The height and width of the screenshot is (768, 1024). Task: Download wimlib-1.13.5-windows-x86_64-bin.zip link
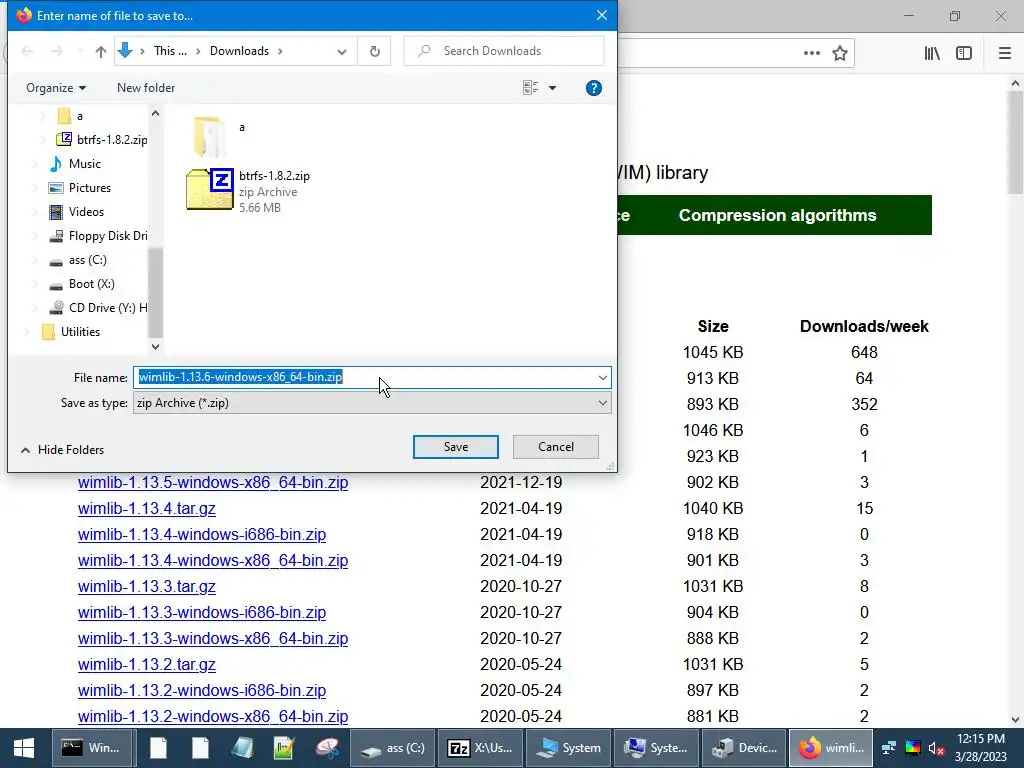213,483
